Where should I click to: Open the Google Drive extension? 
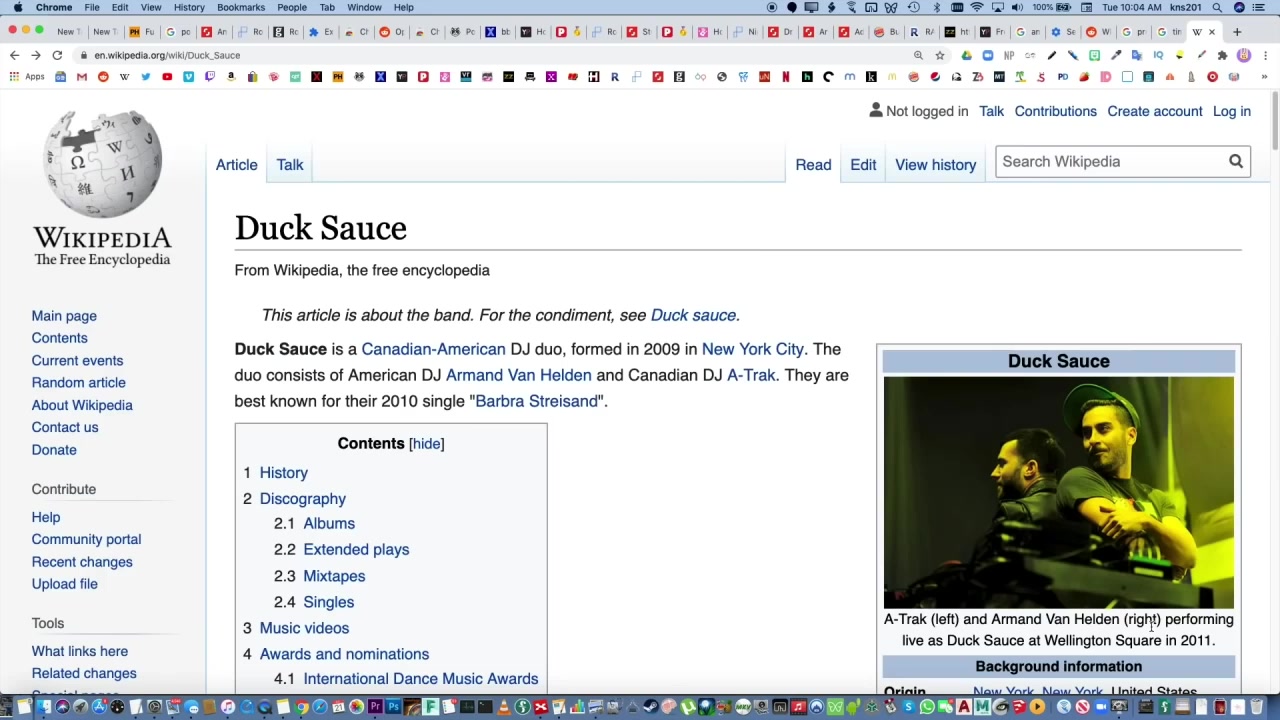click(966, 55)
